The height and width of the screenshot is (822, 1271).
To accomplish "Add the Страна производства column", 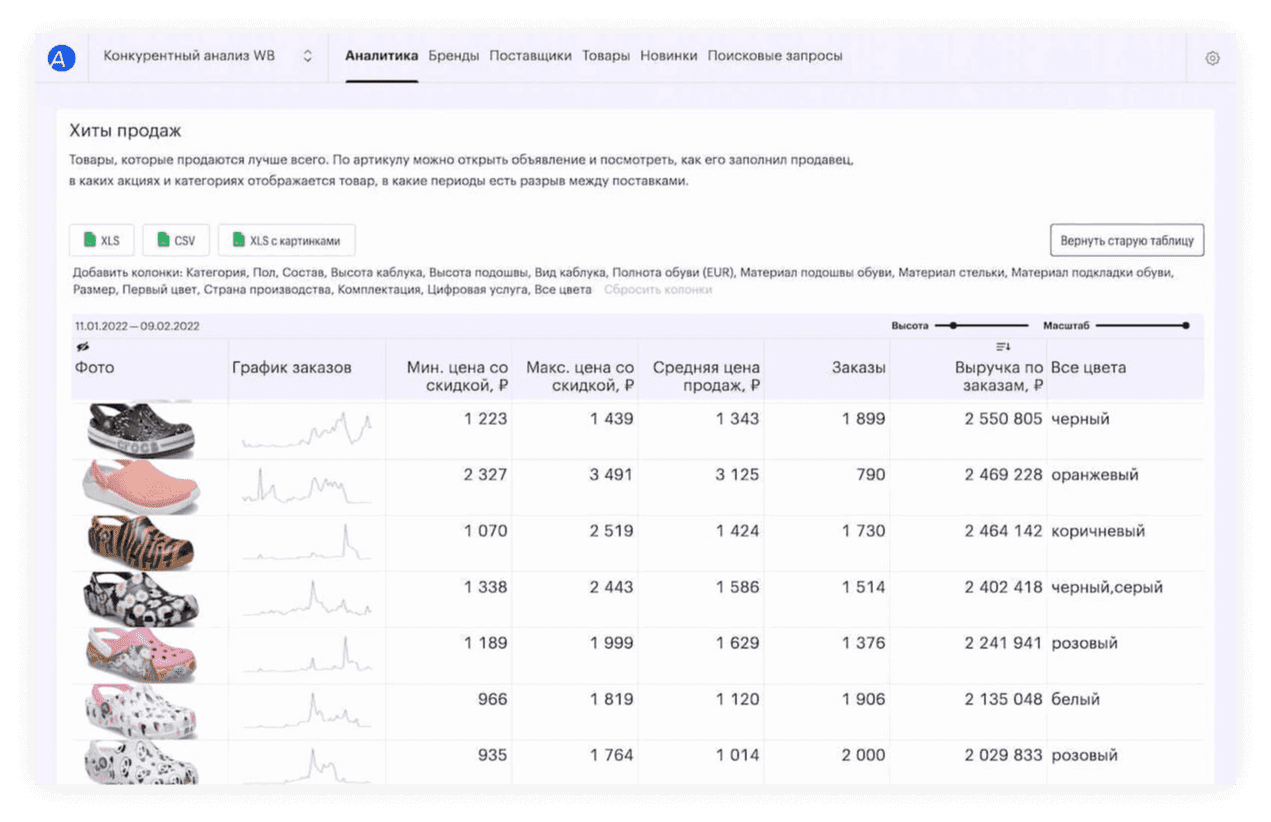I will click(x=267, y=290).
